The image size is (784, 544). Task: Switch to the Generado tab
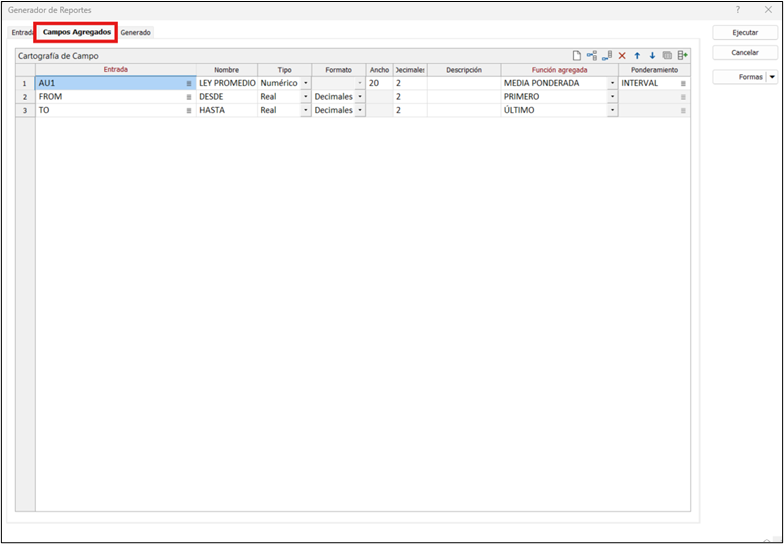coord(136,33)
